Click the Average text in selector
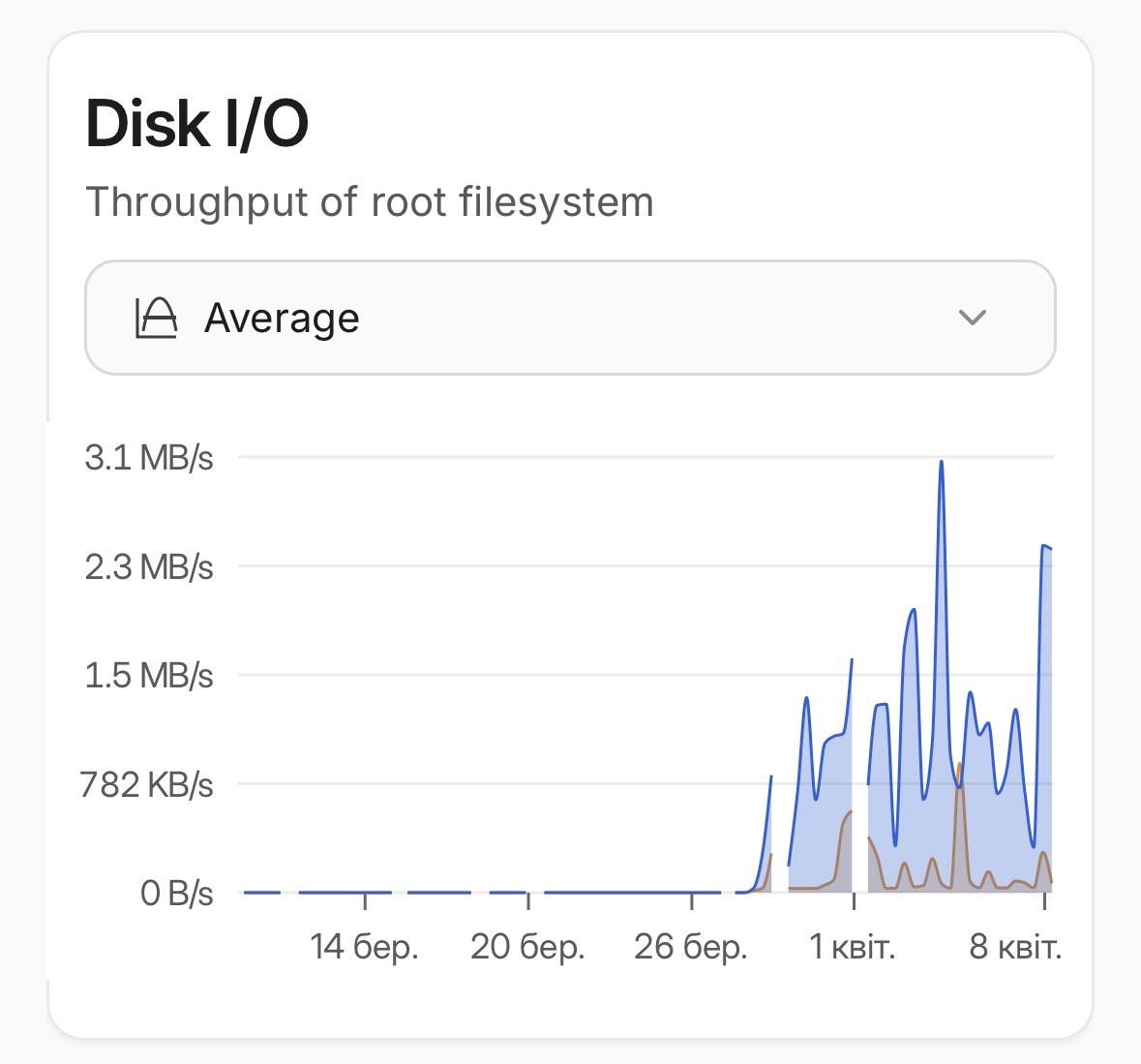This screenshot has height=1064, width=1141. pyautogui.click(x=282, y=318)
